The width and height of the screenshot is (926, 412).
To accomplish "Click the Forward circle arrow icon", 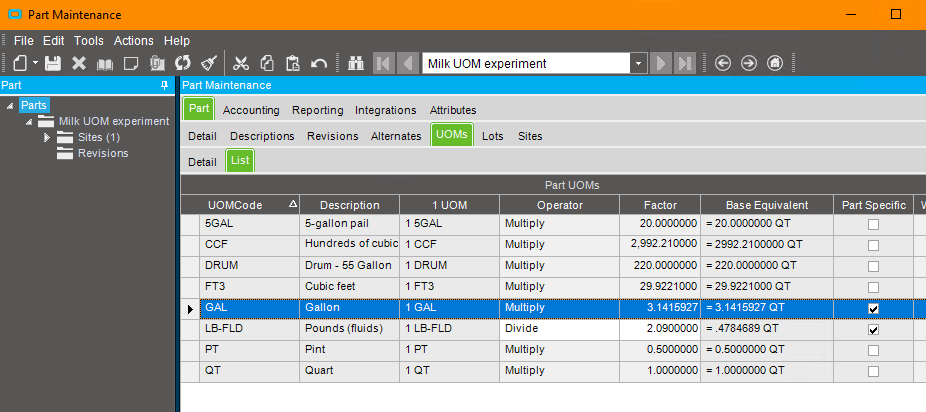I will pyautogui.click(x=748, y=63).
